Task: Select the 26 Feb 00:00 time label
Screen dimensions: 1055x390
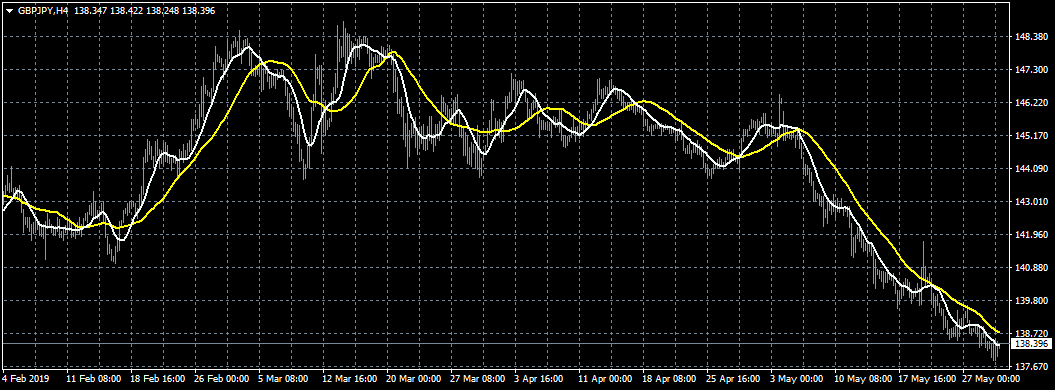Action: [x=221, y=379]
